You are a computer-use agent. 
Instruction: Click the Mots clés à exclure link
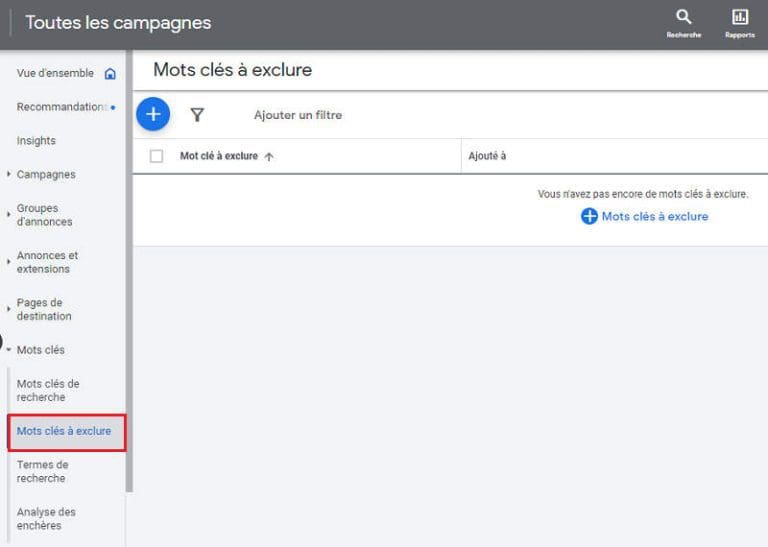[655, 216]
